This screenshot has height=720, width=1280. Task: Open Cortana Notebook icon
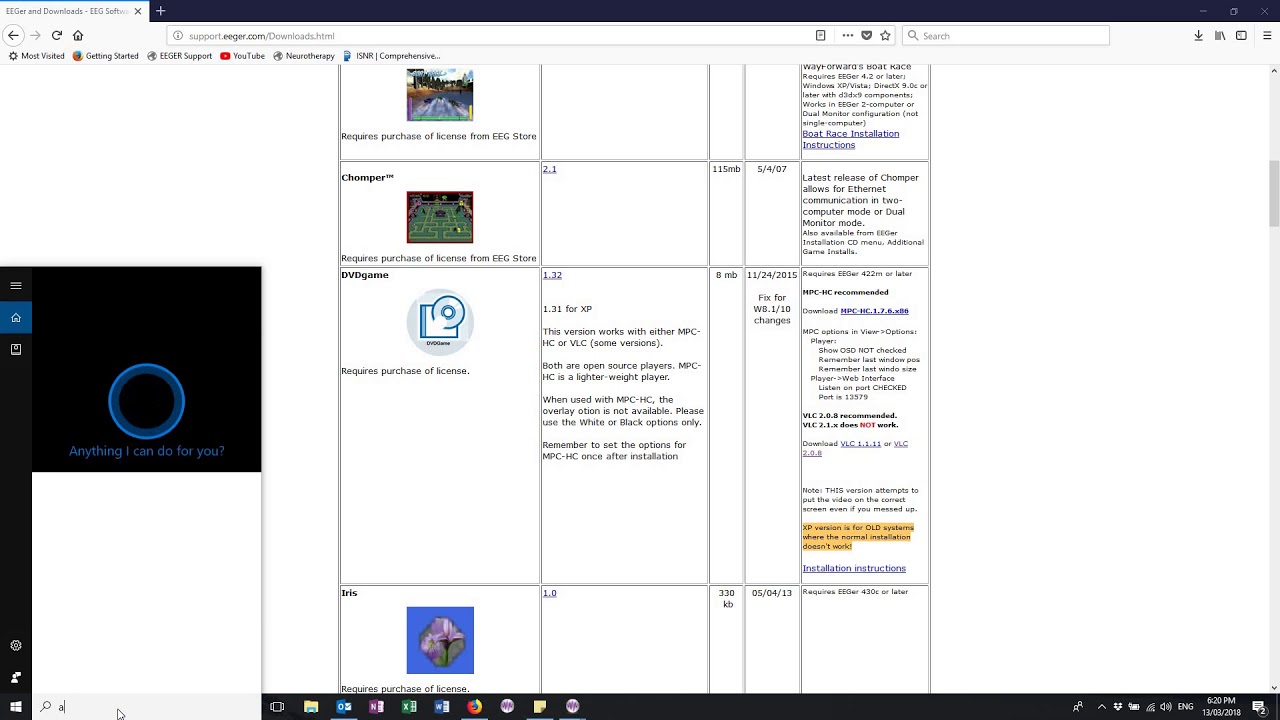click(16, 349)
